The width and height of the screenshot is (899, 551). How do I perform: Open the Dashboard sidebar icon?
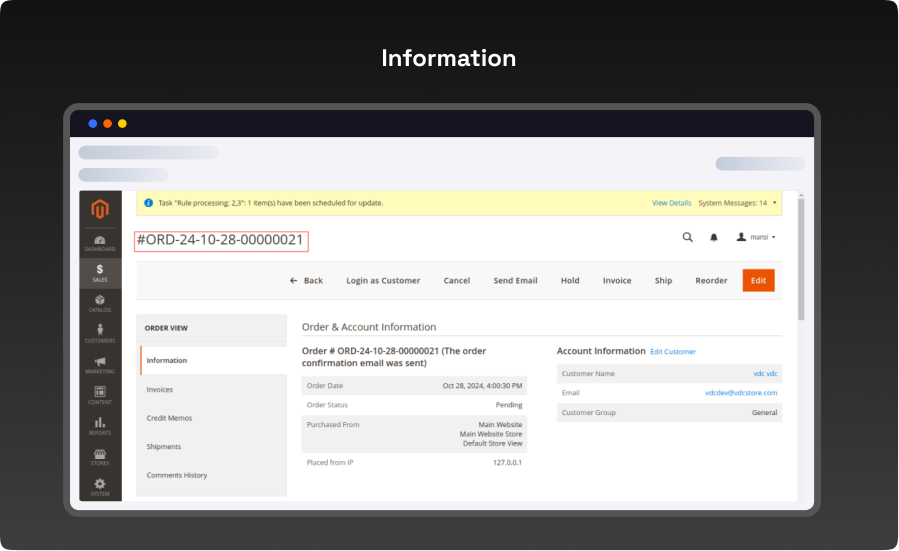[x=100, y=243]
